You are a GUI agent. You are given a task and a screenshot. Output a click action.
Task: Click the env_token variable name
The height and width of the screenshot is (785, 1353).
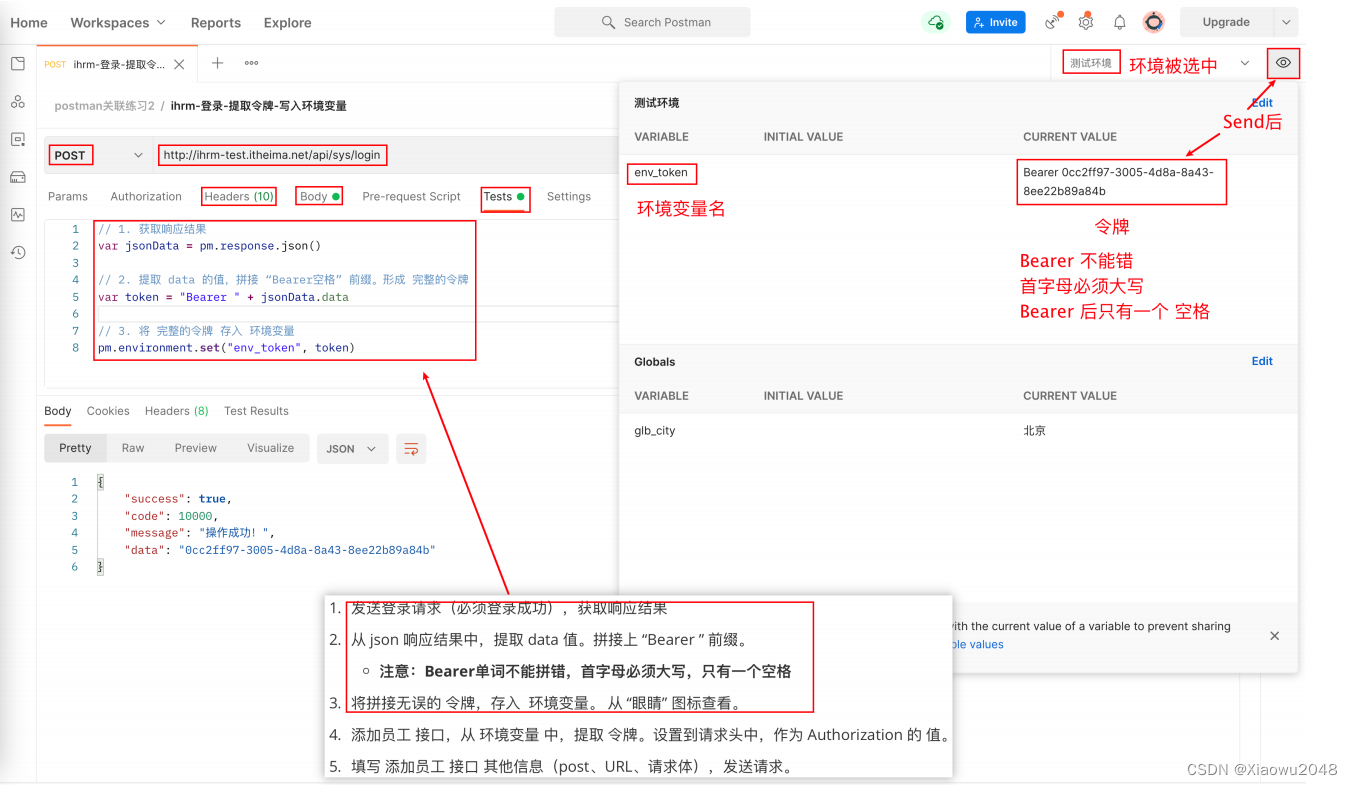point(661,173)
